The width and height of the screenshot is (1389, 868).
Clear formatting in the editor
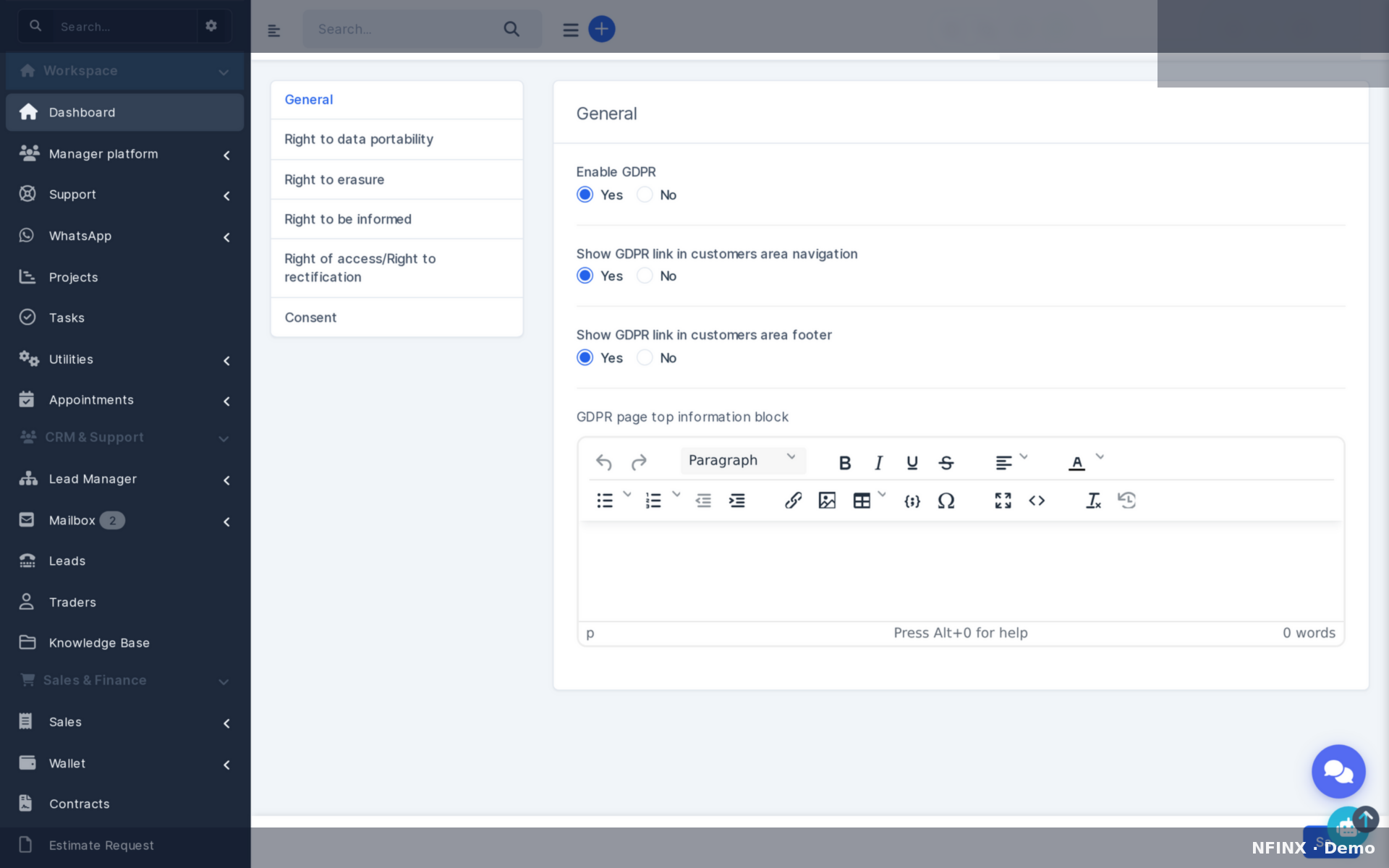(x=1093, y=501)
